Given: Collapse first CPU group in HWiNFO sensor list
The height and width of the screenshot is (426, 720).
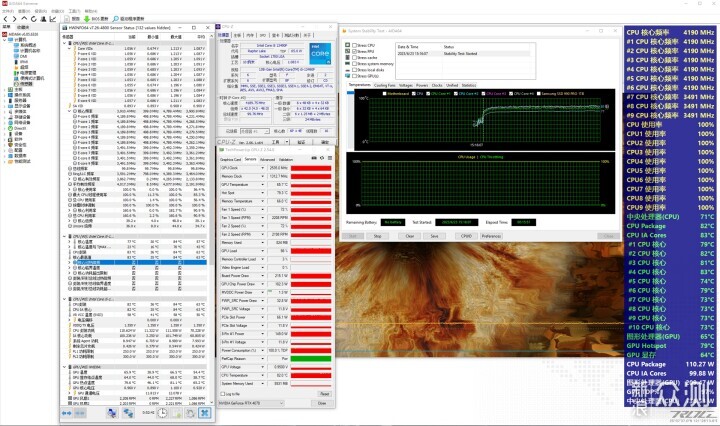Looking at the screenshot, I should coord(64,43).
